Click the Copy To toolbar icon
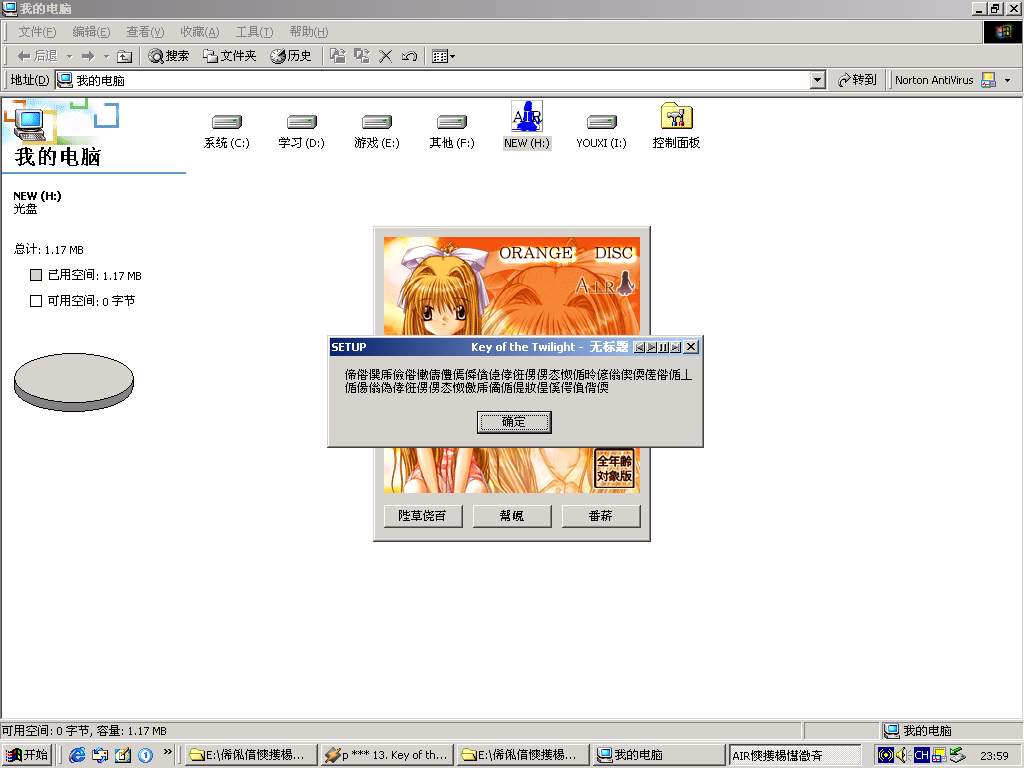The image size is (1024, 768). pos(362,56)
